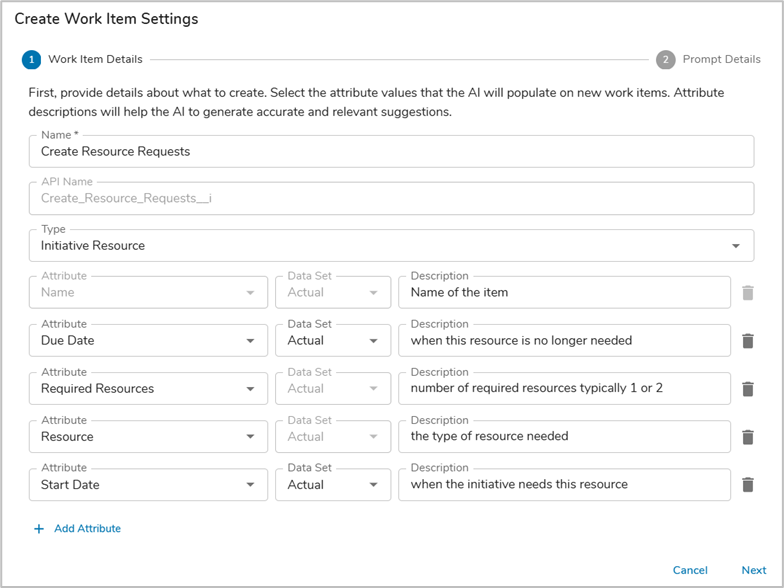Select the Work Item Details step label

coord(95,60)
